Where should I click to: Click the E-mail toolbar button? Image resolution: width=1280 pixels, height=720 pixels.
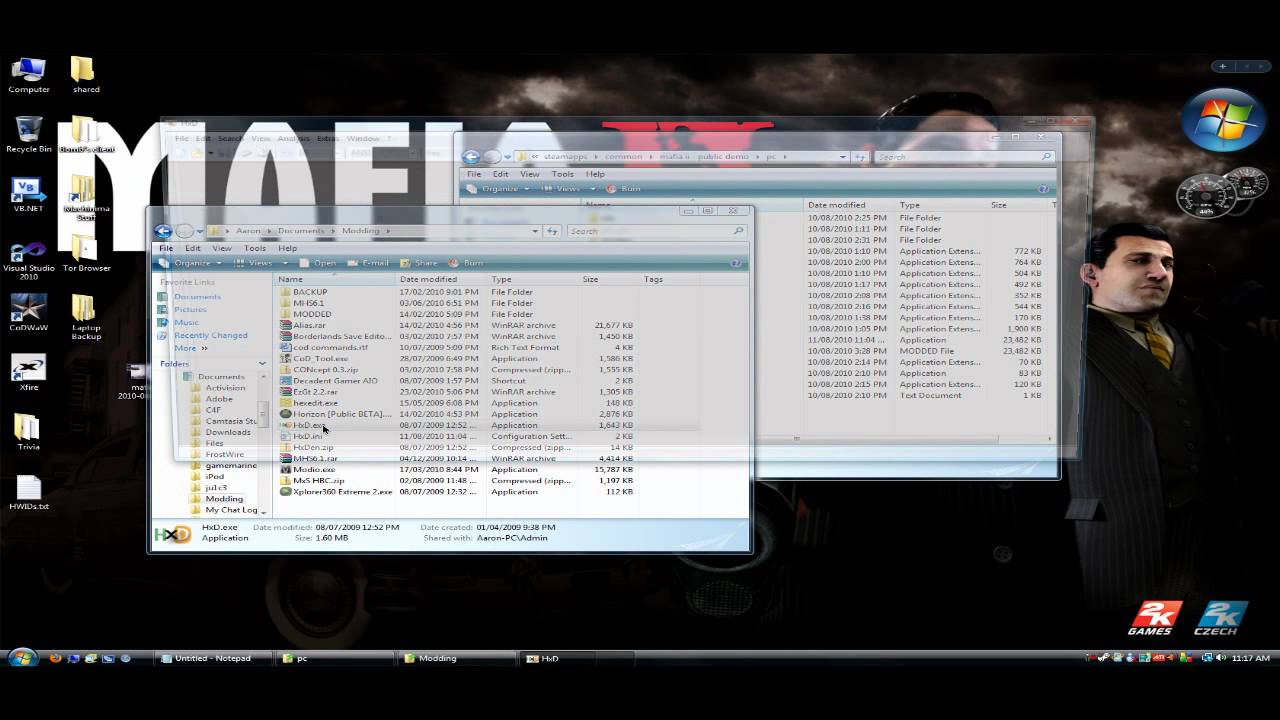click(x=369, y=263)
